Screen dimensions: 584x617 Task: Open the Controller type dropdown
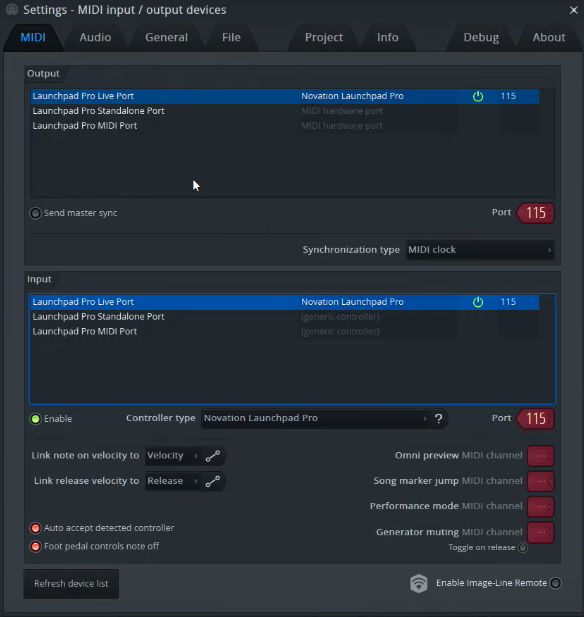[x=315, y=418]
